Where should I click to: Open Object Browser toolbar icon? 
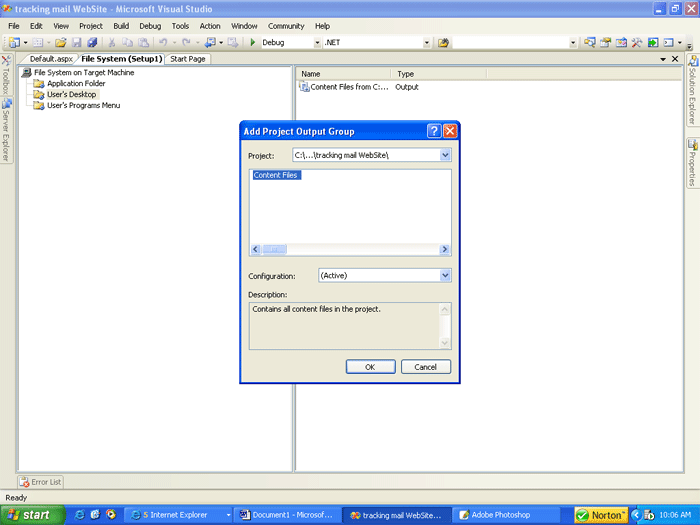point(621,42)
